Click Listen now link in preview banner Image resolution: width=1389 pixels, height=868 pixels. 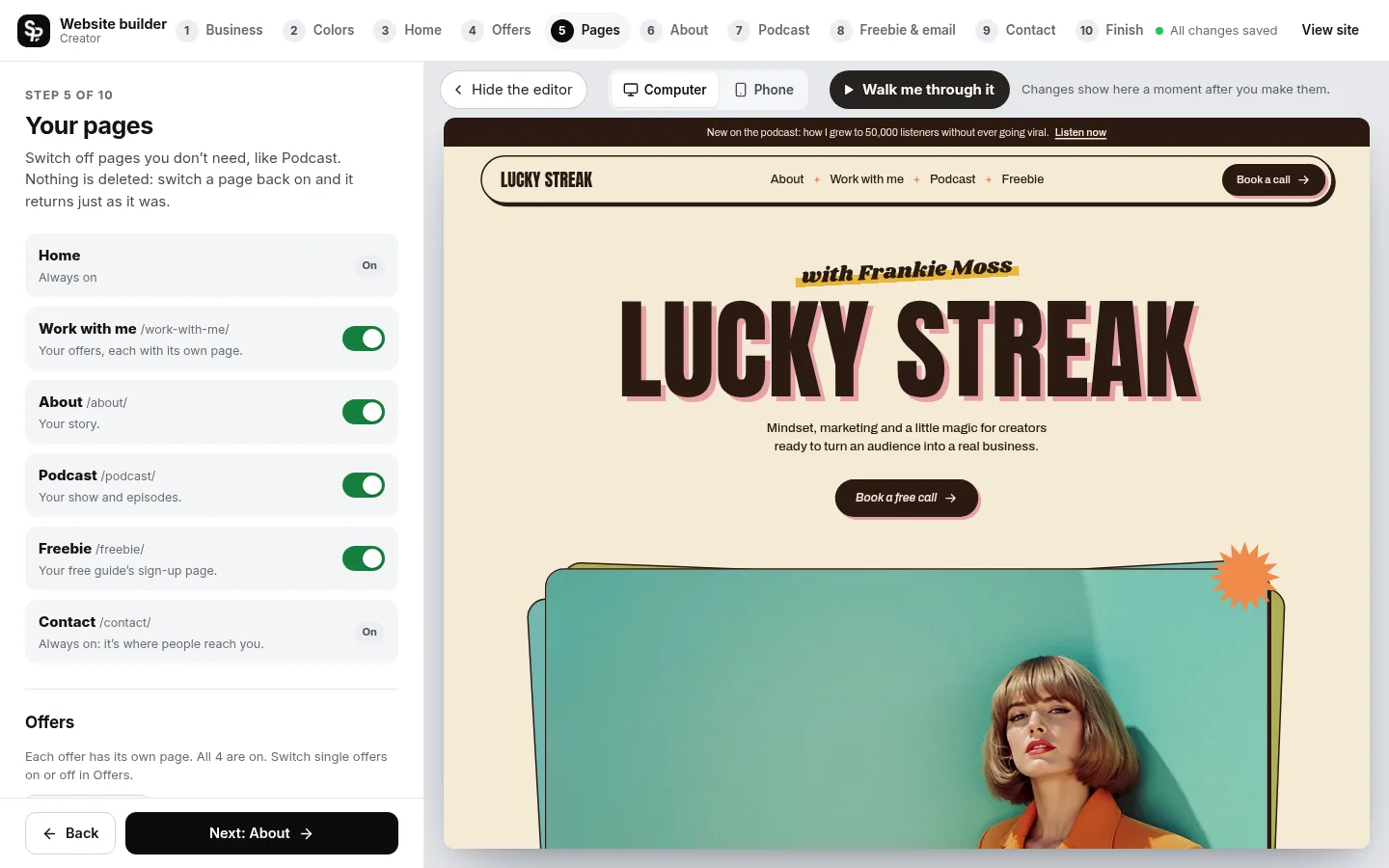pyautogui.click(x=1080, y=133)
